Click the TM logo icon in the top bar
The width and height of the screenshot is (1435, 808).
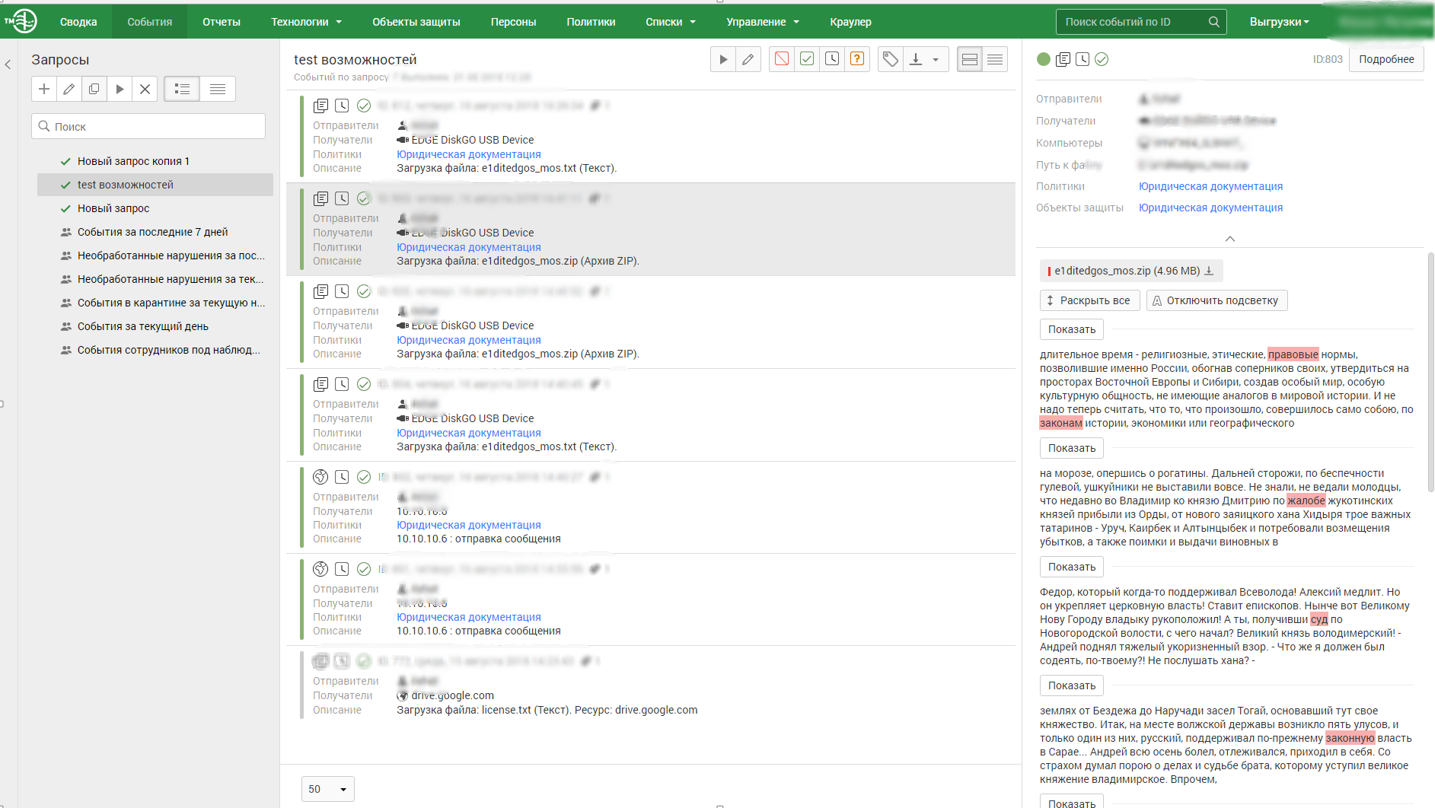pyautogui.click(x=22, y=21)
